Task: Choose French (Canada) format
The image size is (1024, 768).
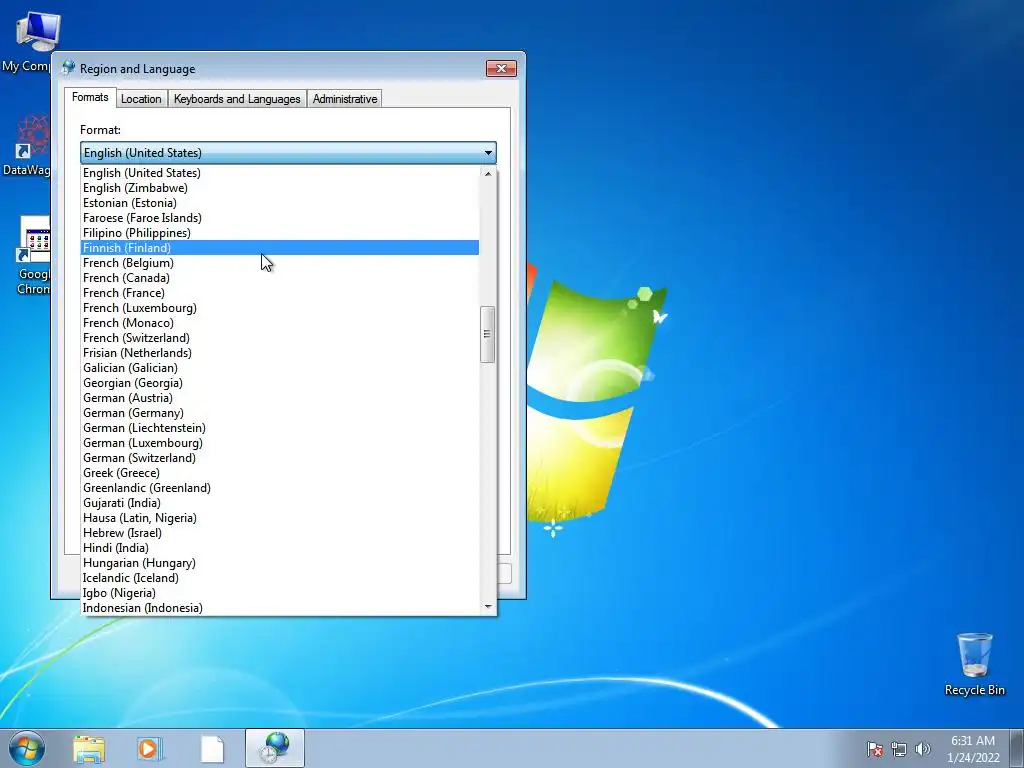Action: tap(280, 278)
